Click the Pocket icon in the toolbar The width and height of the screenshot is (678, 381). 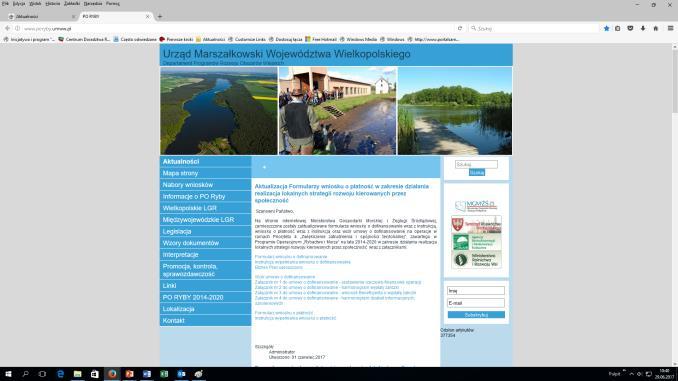(630, 28)
